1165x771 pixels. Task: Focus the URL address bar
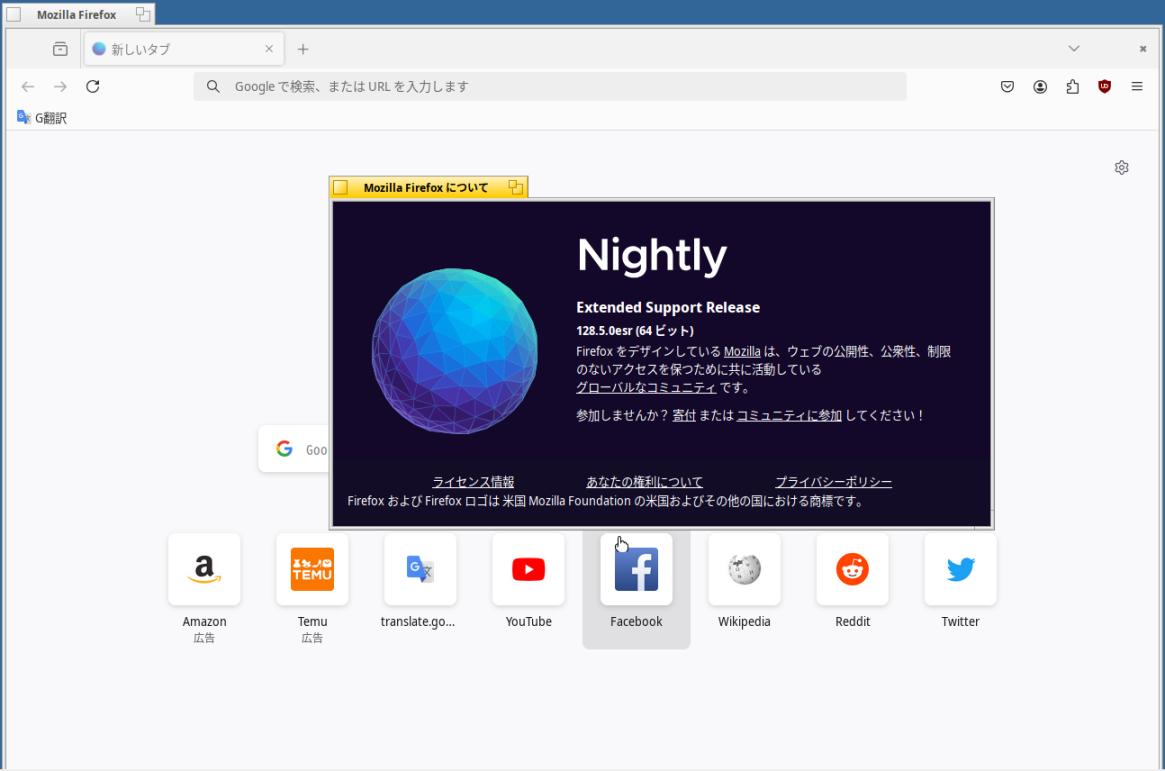point(550,87)
